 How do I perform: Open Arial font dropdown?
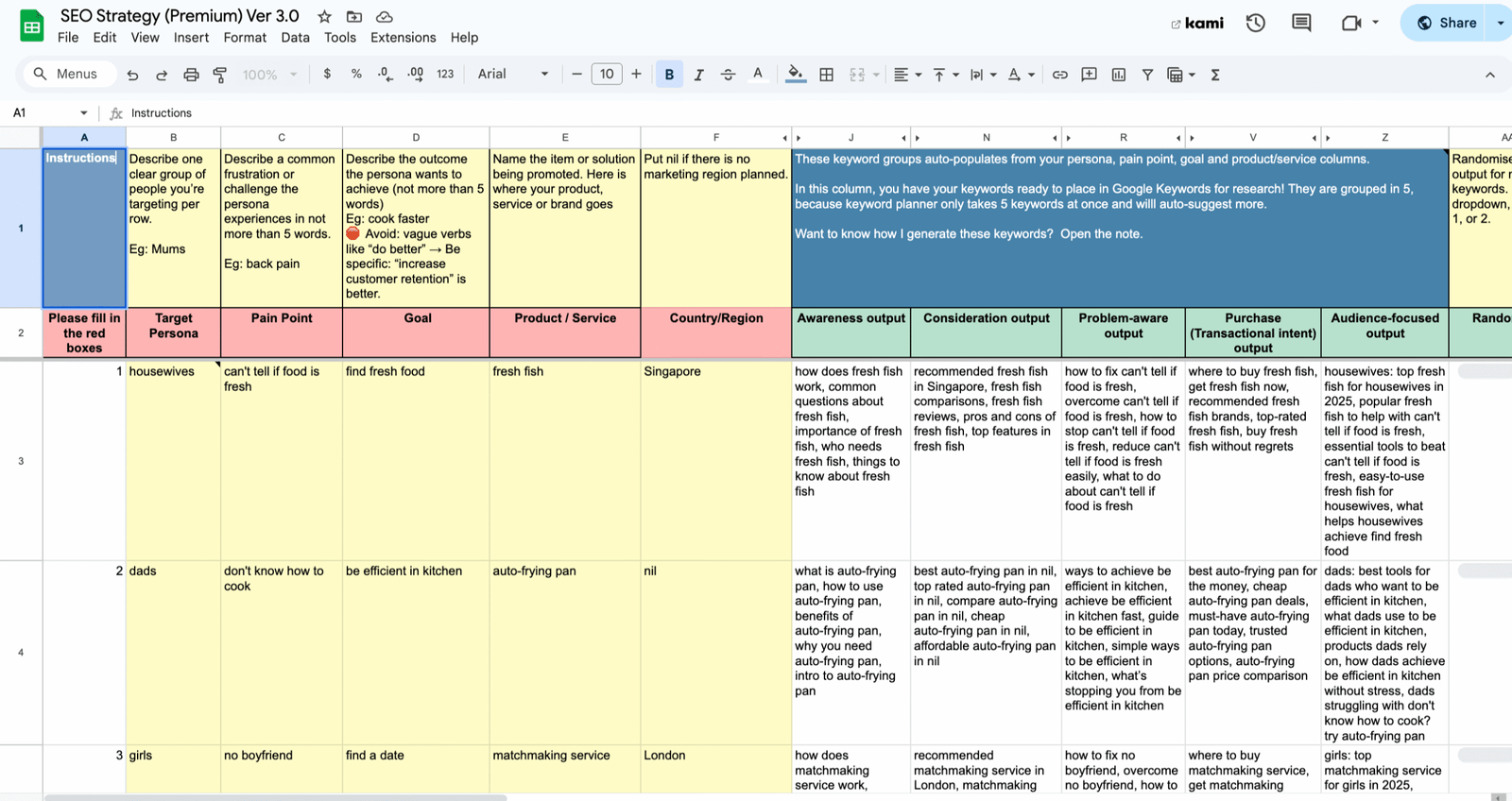[x=513, y=74]
